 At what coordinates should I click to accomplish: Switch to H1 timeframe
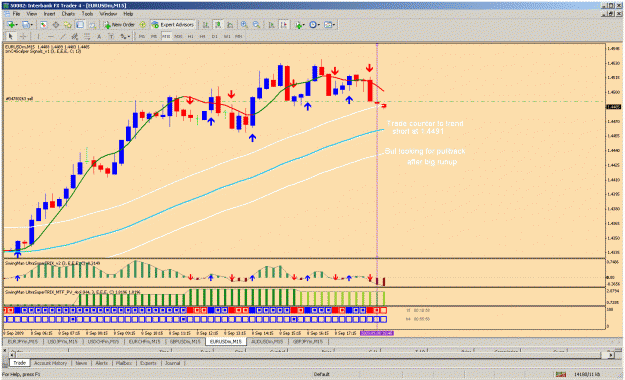[x=191, y=36]
